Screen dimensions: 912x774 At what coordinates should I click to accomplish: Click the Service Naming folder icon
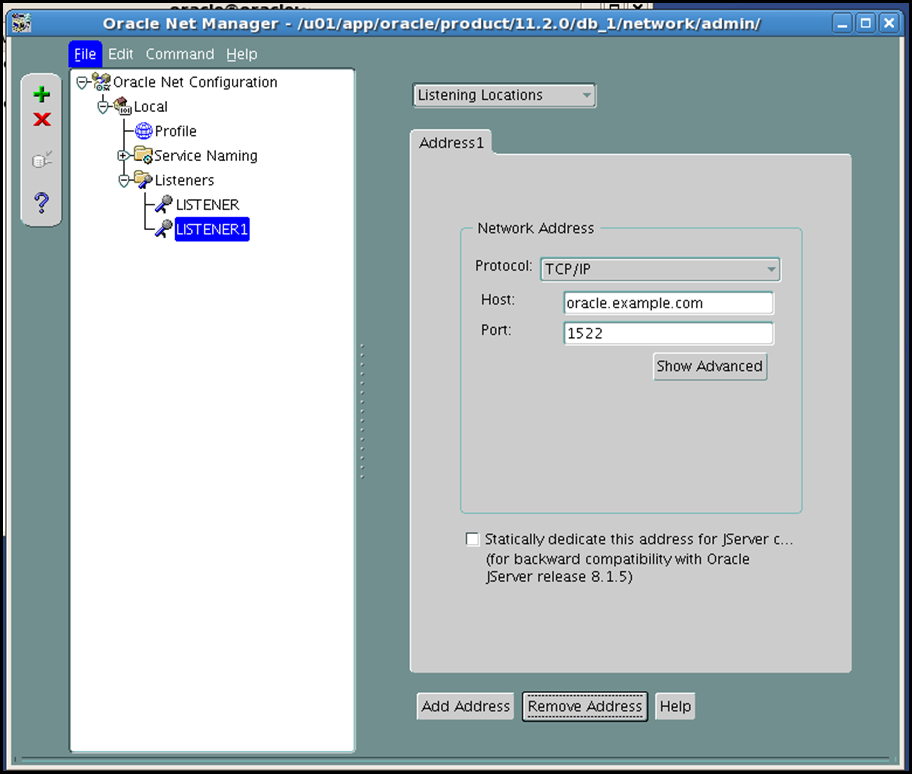click(x=143, y=155)
